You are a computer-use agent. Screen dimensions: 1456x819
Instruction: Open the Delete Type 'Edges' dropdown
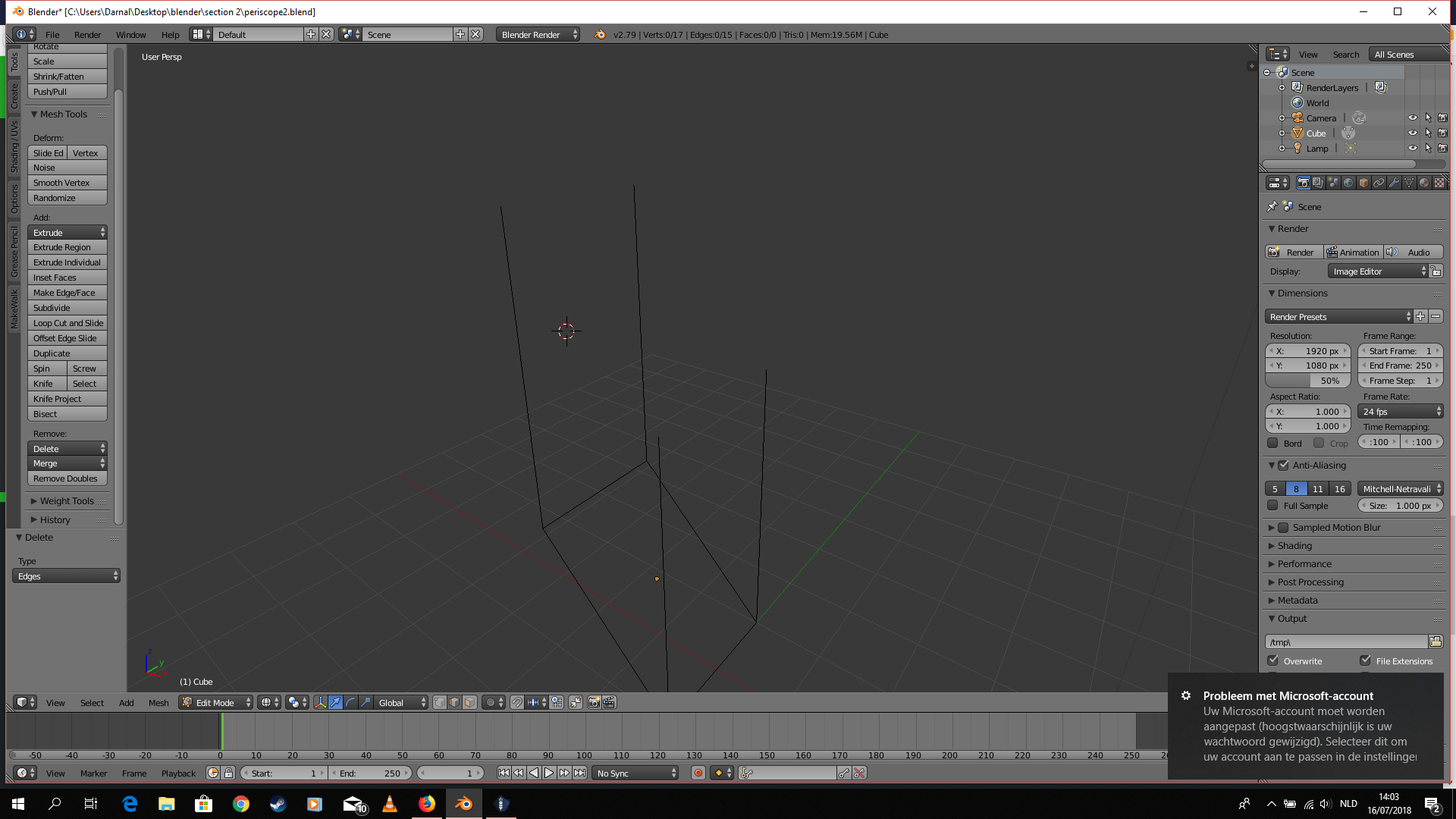coord(66,576)
